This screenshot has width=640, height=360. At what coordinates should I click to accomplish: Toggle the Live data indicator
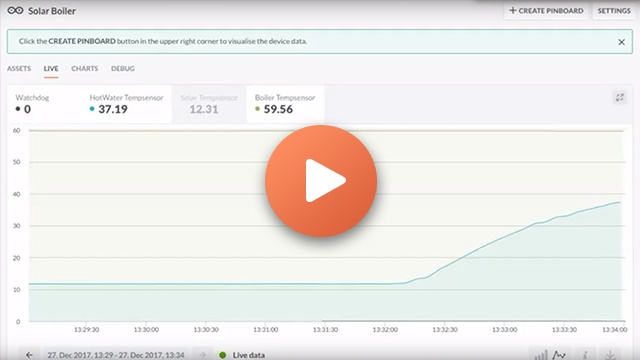pyautogui.click(x=242, y=355)
